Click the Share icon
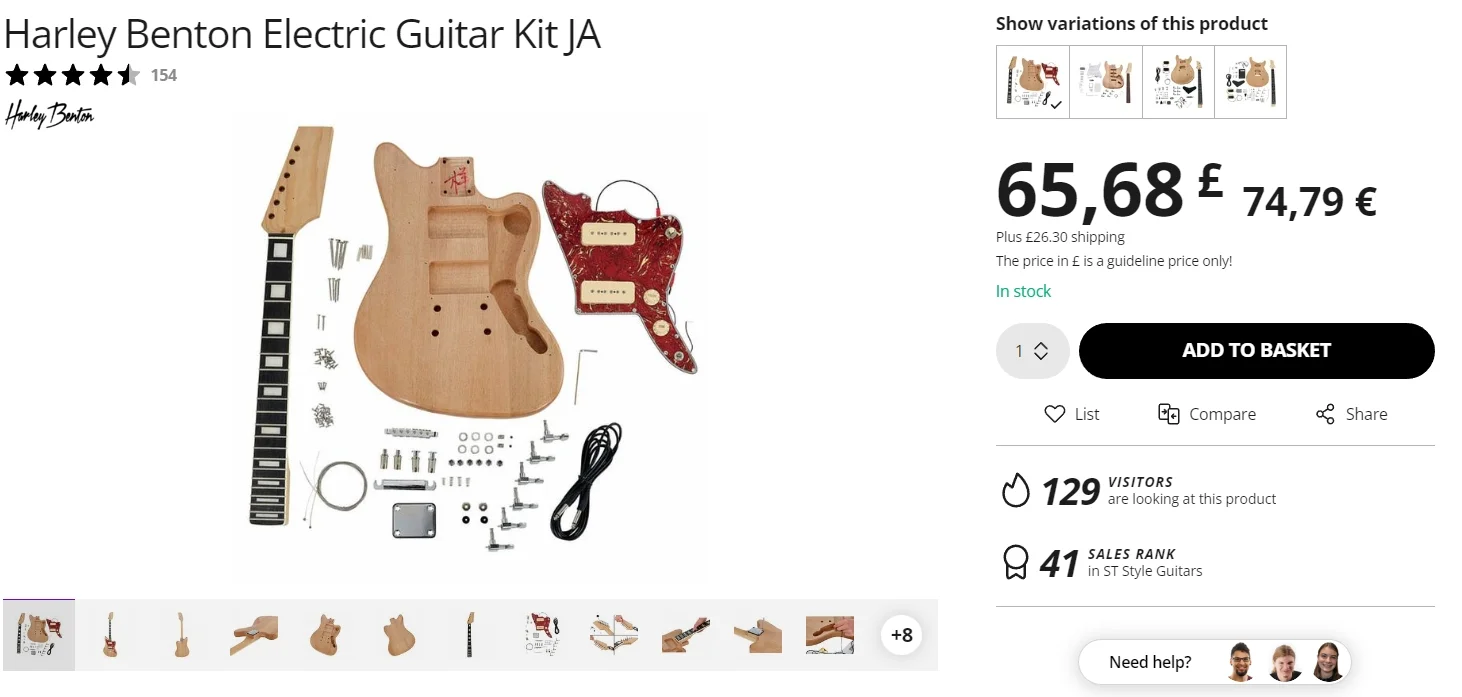 [x=1325, y=414]
